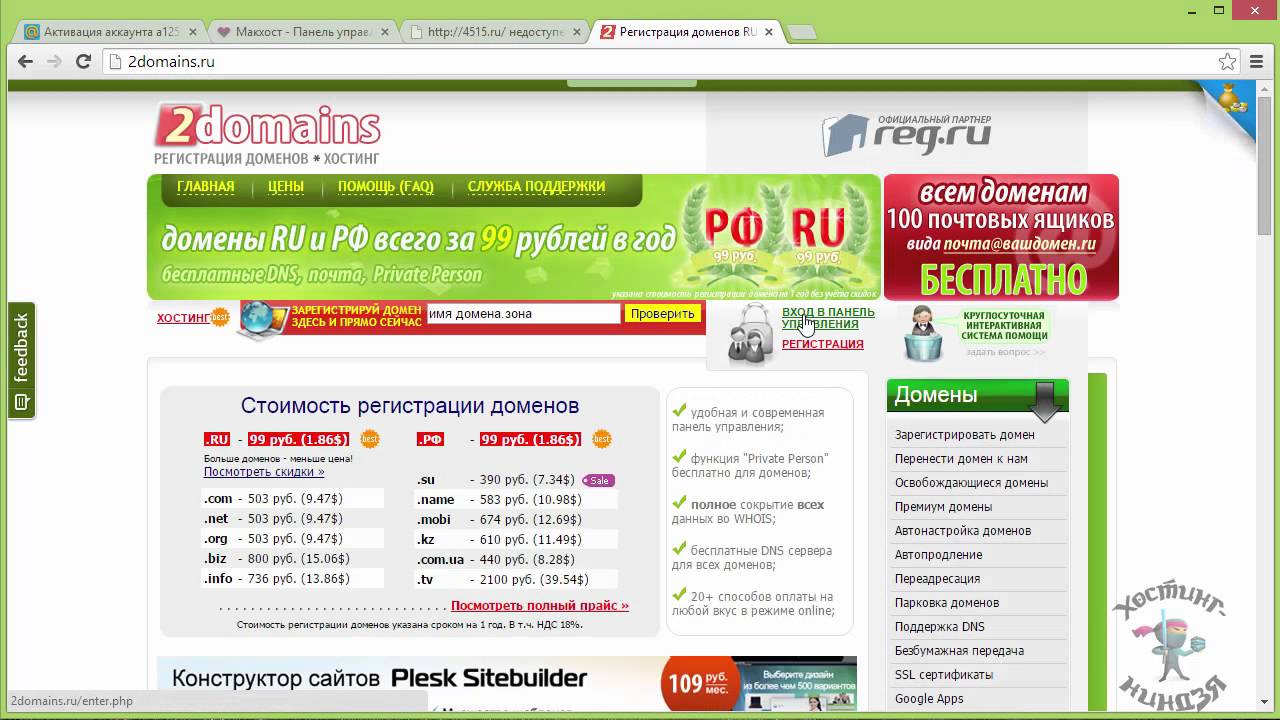The width and height of the screenshot is (1280, 720).
Task: Open Автопродление sidebar item
Action: (938, 555)
